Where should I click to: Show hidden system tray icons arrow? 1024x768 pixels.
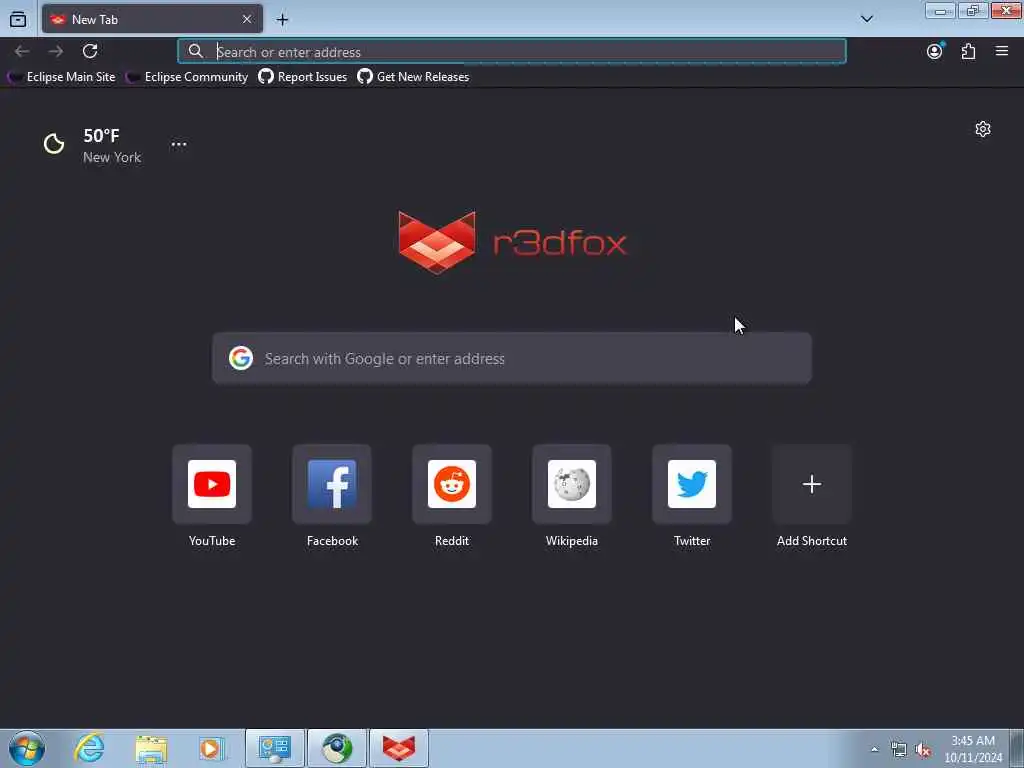(874, 749)
